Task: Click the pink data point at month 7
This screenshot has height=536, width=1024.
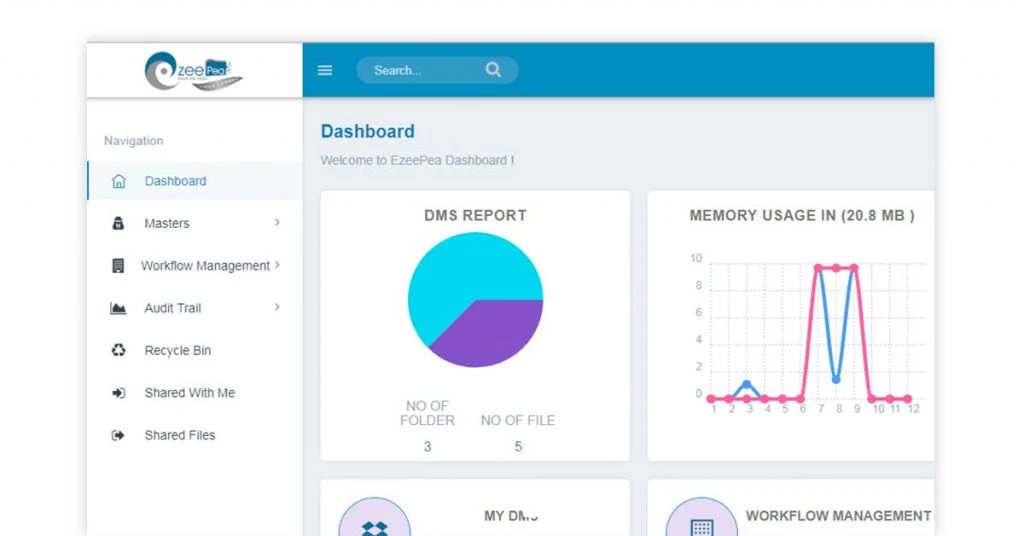Action: tap(818, 268)
